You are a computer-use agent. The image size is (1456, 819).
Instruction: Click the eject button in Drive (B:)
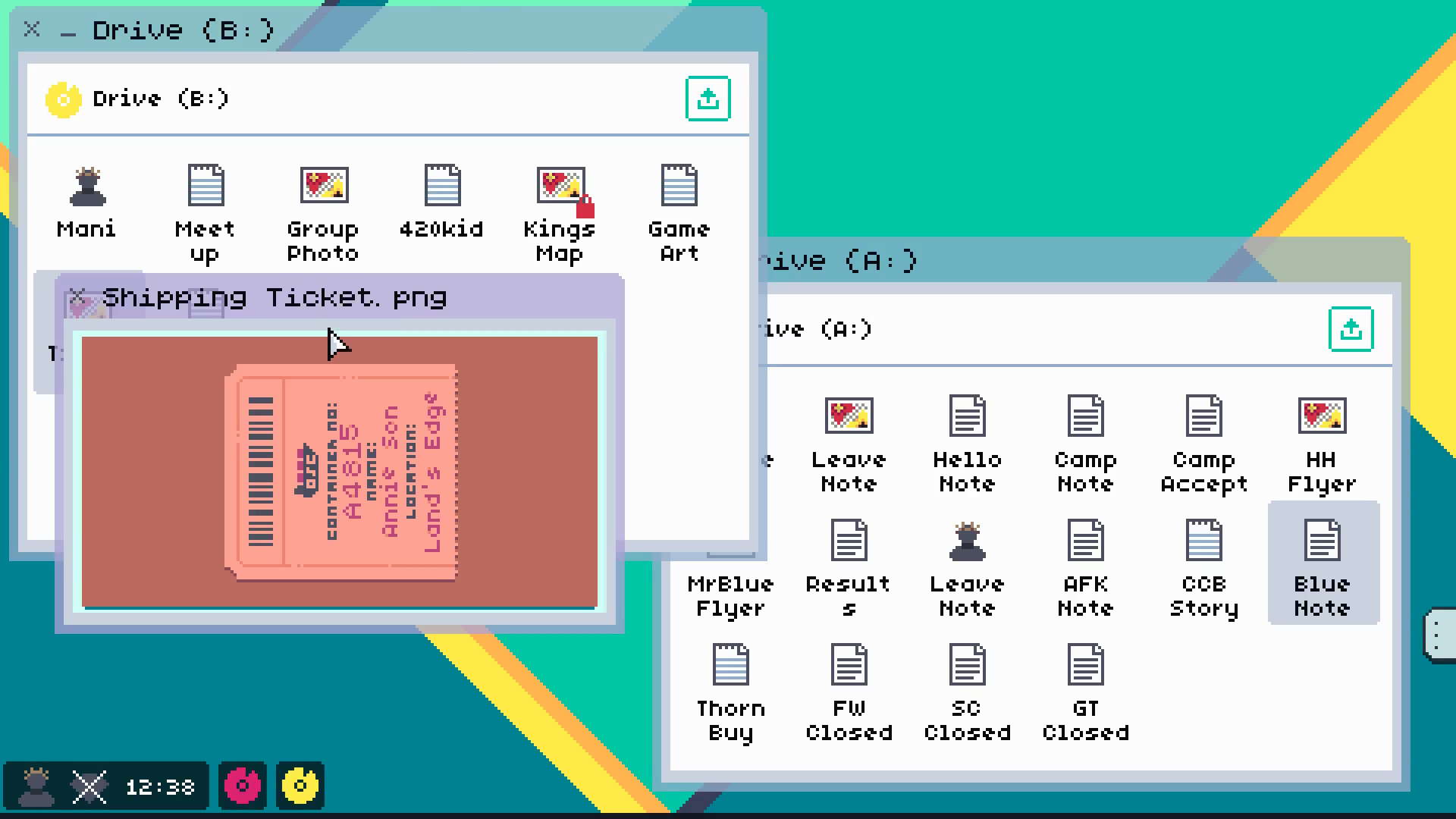pyautogui.click(x=708, y=99)
